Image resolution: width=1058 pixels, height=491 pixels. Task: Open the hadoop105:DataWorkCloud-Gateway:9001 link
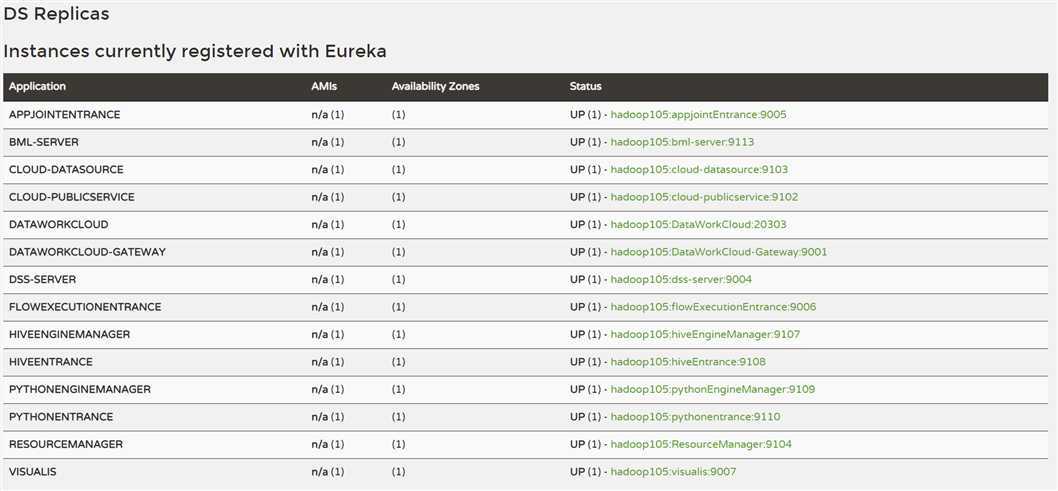[x=718, y=252]
